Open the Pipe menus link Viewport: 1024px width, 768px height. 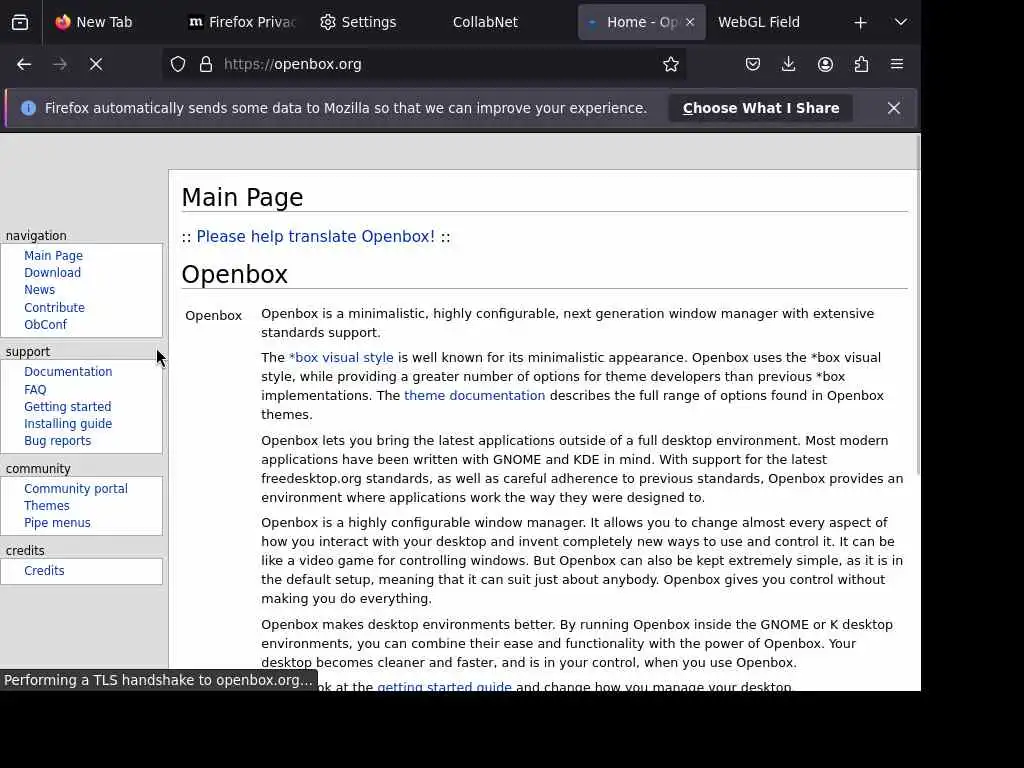[x=57, y=522]
